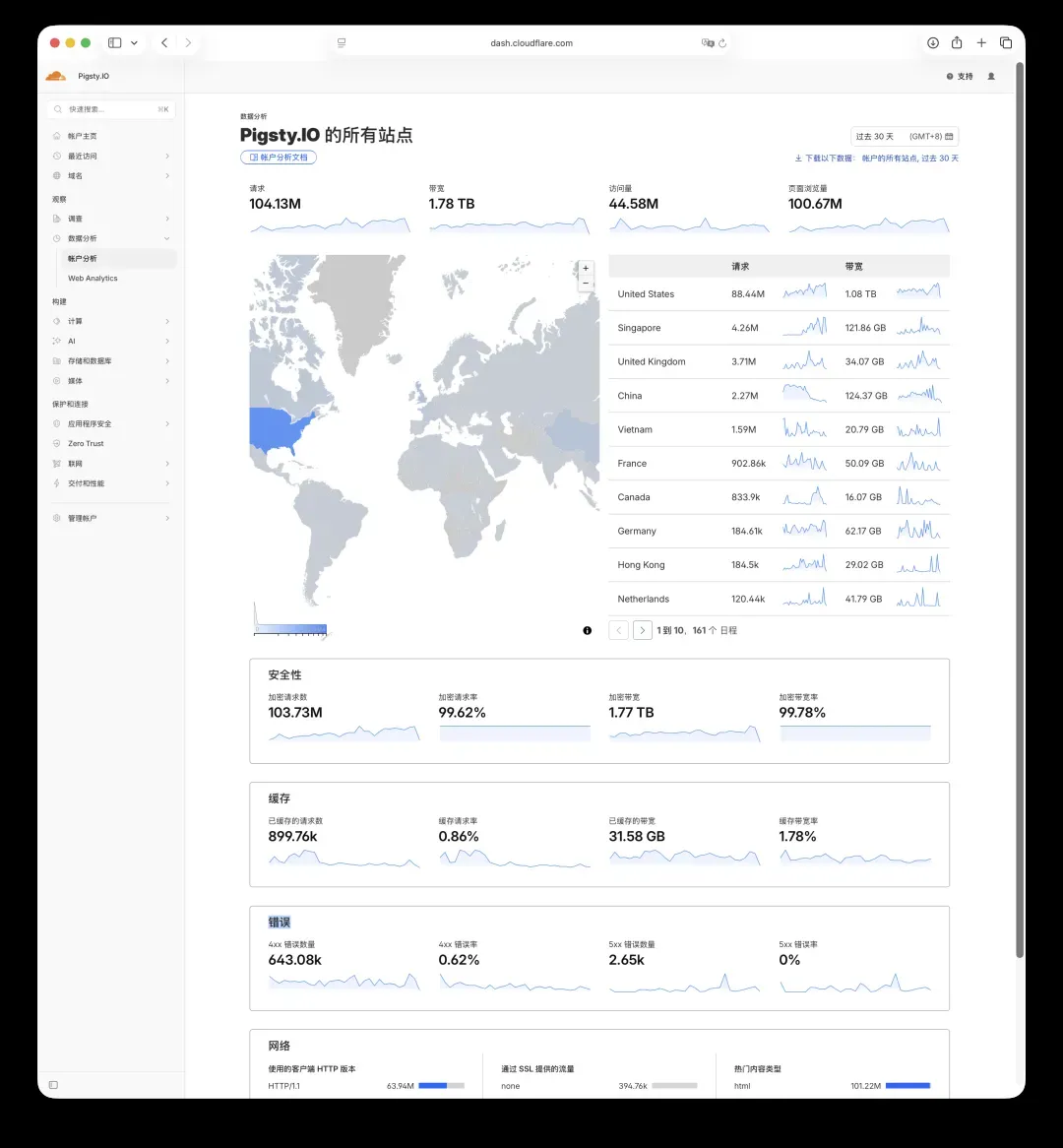Screen dimensions: 1063x1148
Task: Go to previous page of countries table
Action: click(x=619, y=630)
